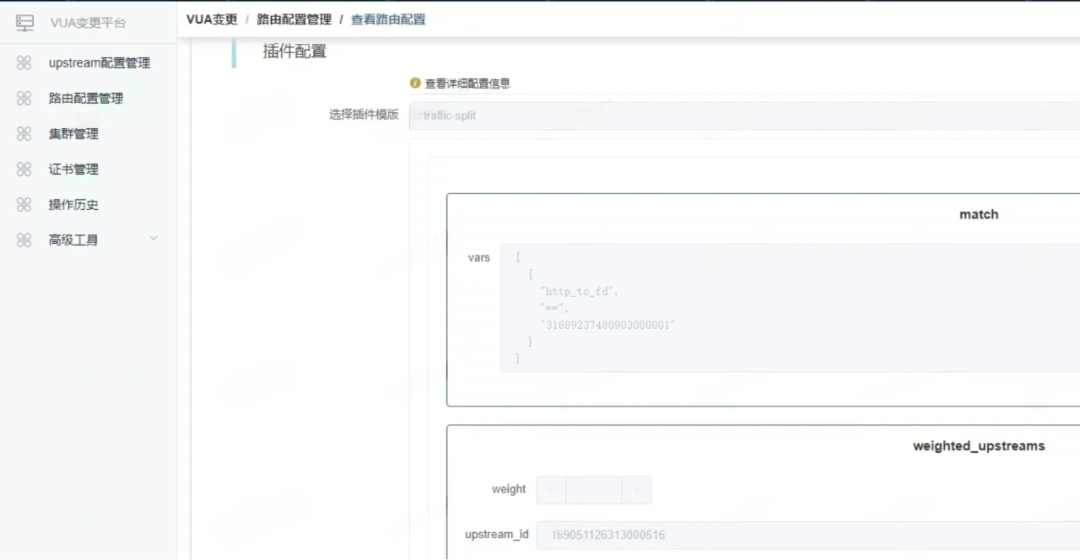The image size is (1080, 560).
Task: Click the upstream_id input field
Action: coord(808,535)
